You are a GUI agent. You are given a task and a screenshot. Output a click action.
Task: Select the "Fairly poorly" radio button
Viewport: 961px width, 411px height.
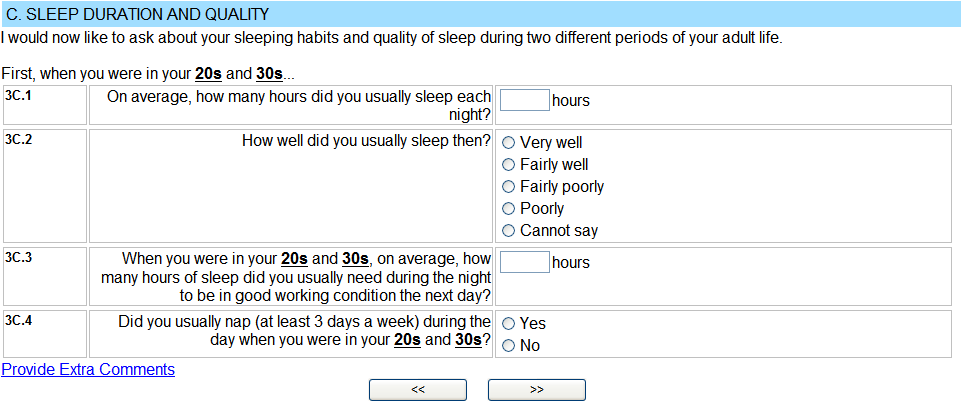coord(509,187)
